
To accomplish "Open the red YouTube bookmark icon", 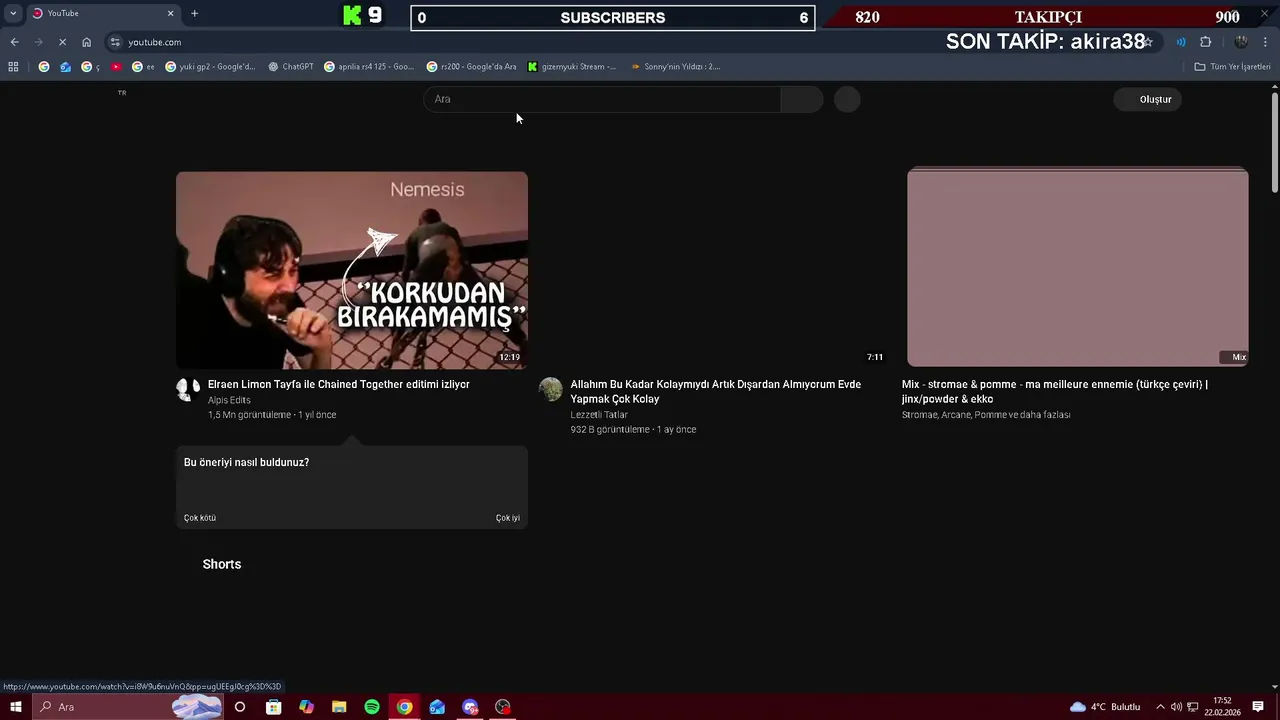I will (116, 67).
